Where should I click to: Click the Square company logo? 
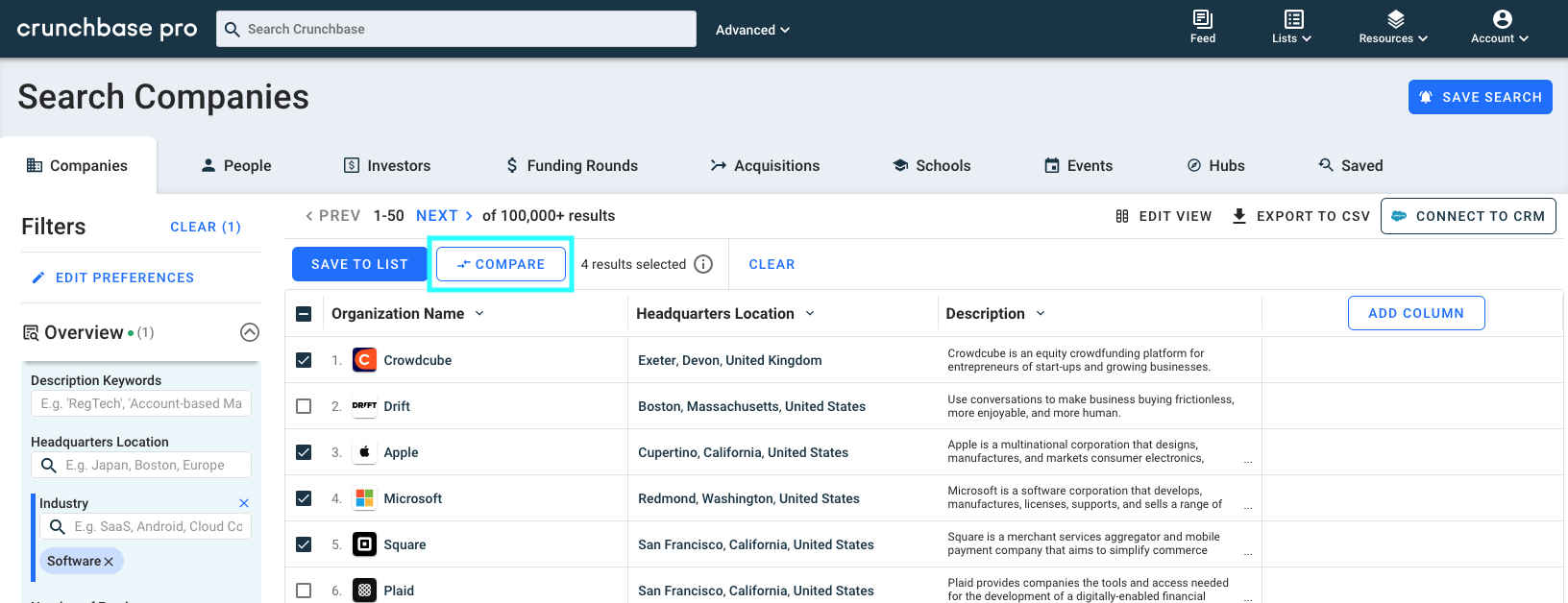pyautogui.click(x=364, y=544)
